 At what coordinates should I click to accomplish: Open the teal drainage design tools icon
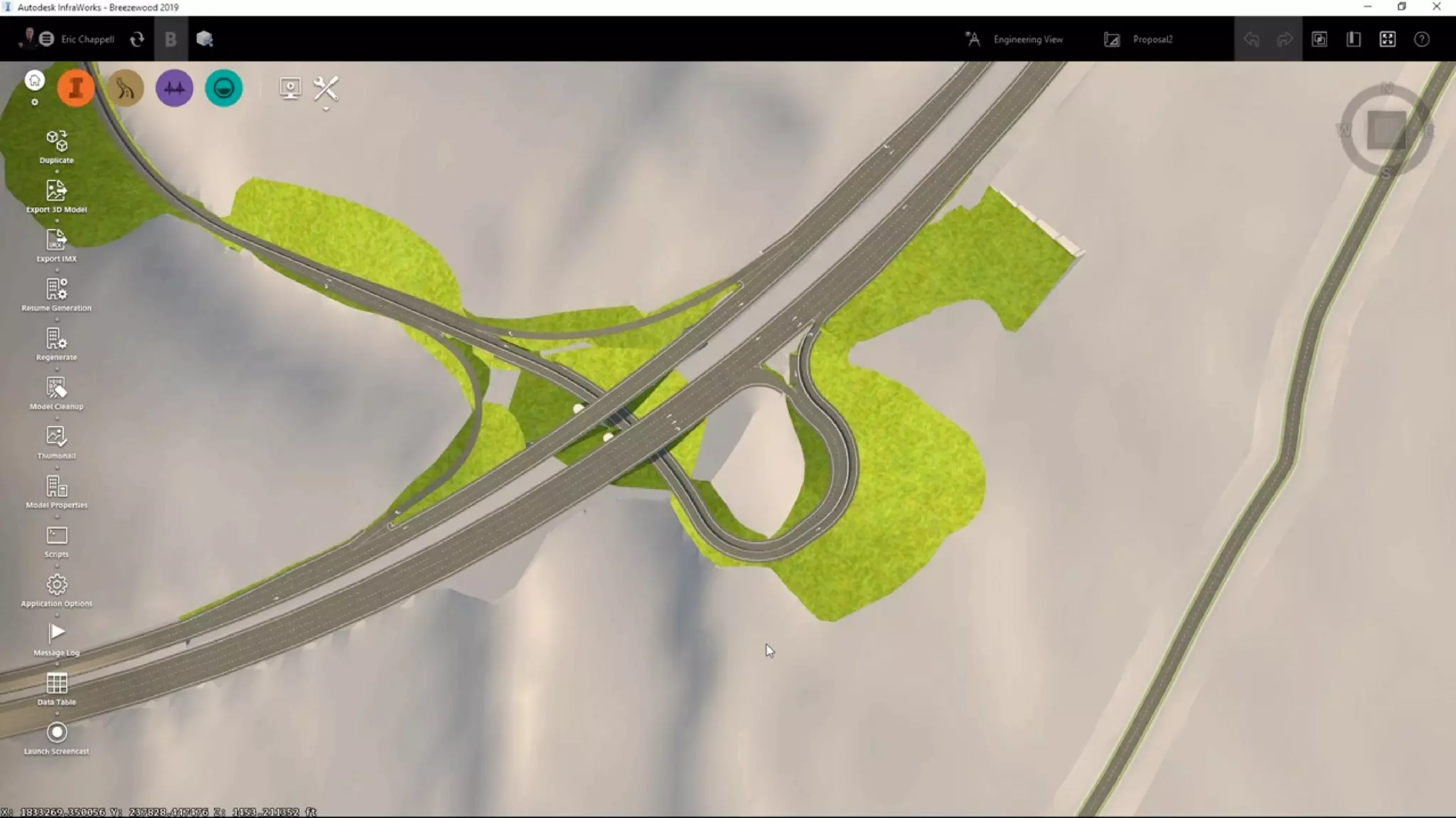[223, 88]
